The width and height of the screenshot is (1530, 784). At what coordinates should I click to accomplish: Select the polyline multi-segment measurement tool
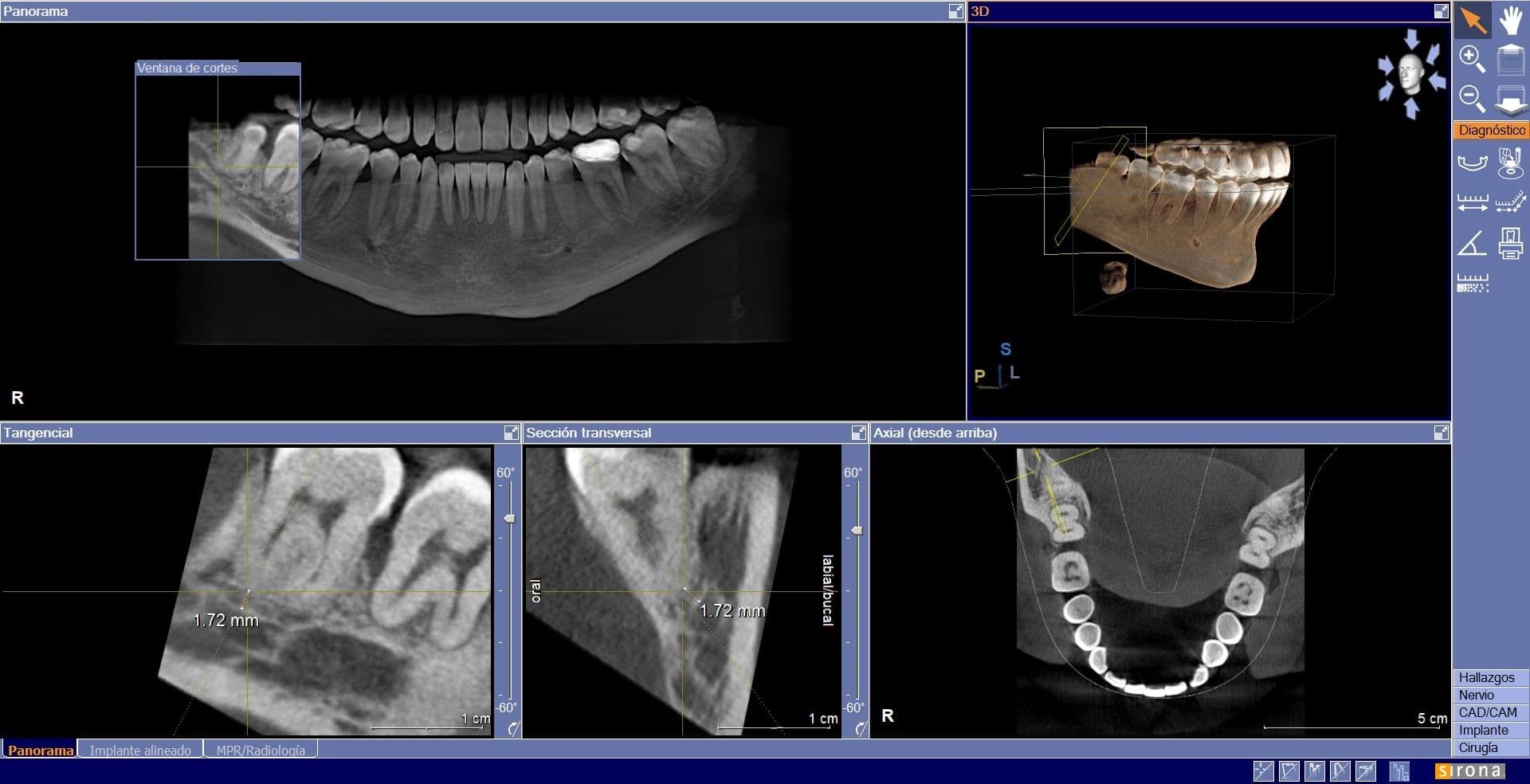click(1510, 202)
